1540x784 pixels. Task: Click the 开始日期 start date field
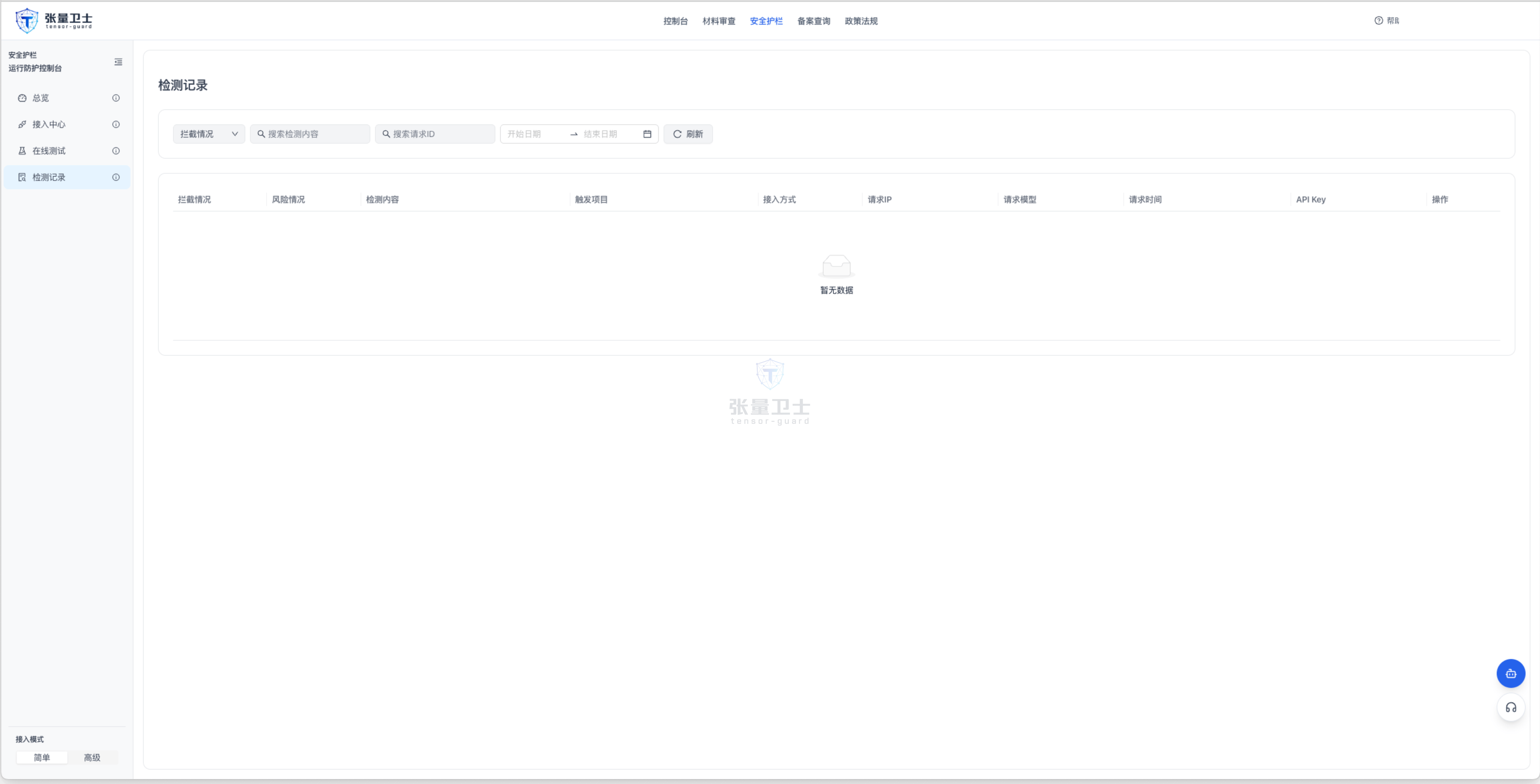click(x=535, y=134)
